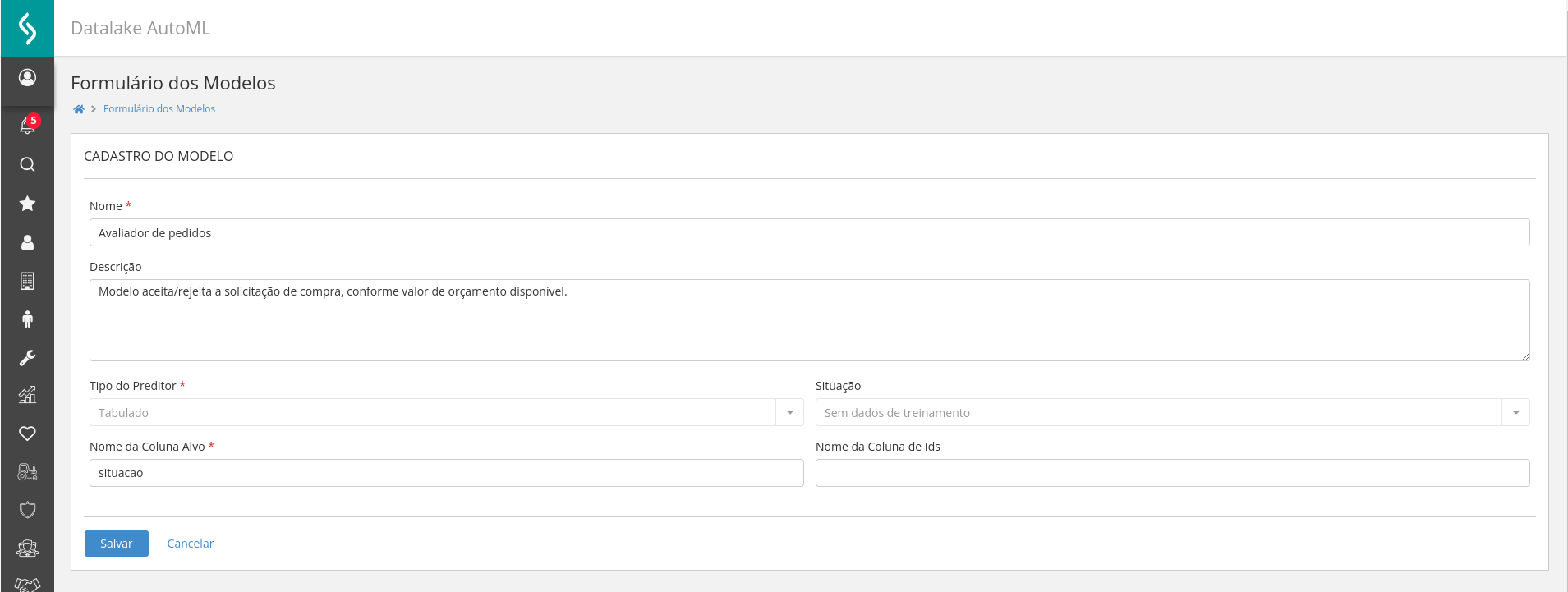This screenshot has width=1568, height=592.
Task: Open the wrench tools sidebar icon
Action: coord(27,358)
